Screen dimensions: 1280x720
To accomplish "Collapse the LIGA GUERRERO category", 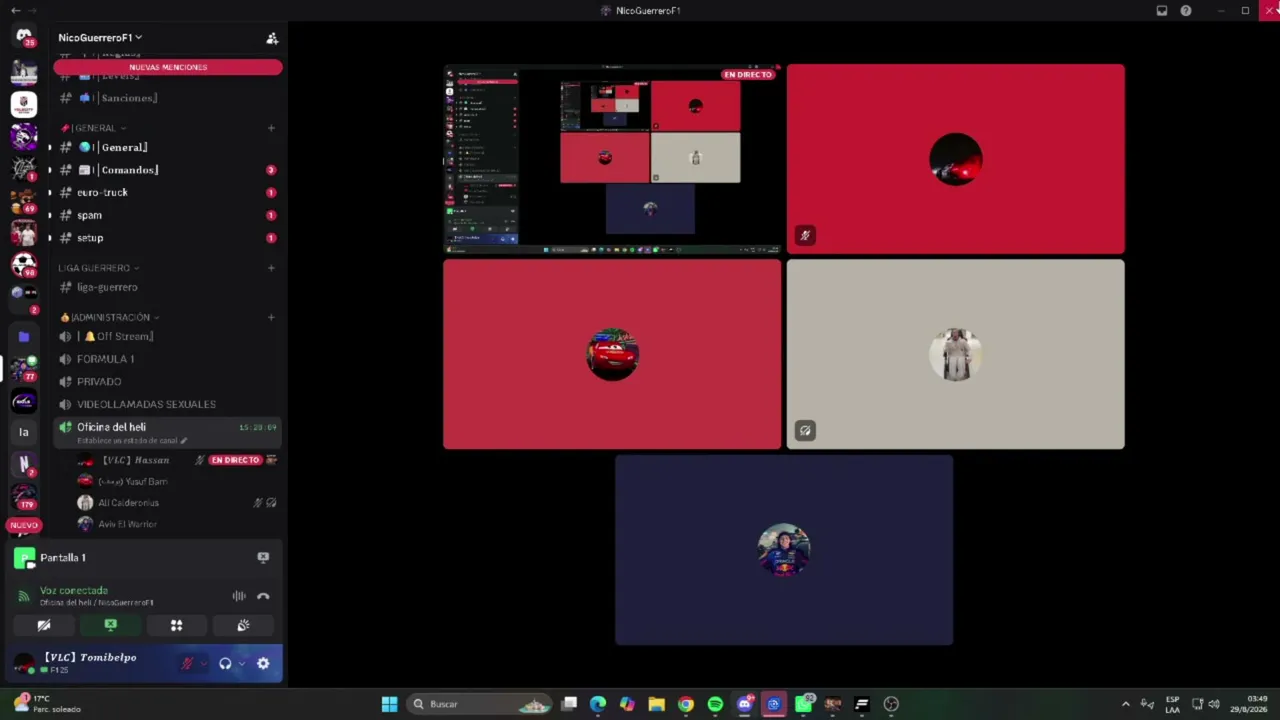I will coord(98,268).
